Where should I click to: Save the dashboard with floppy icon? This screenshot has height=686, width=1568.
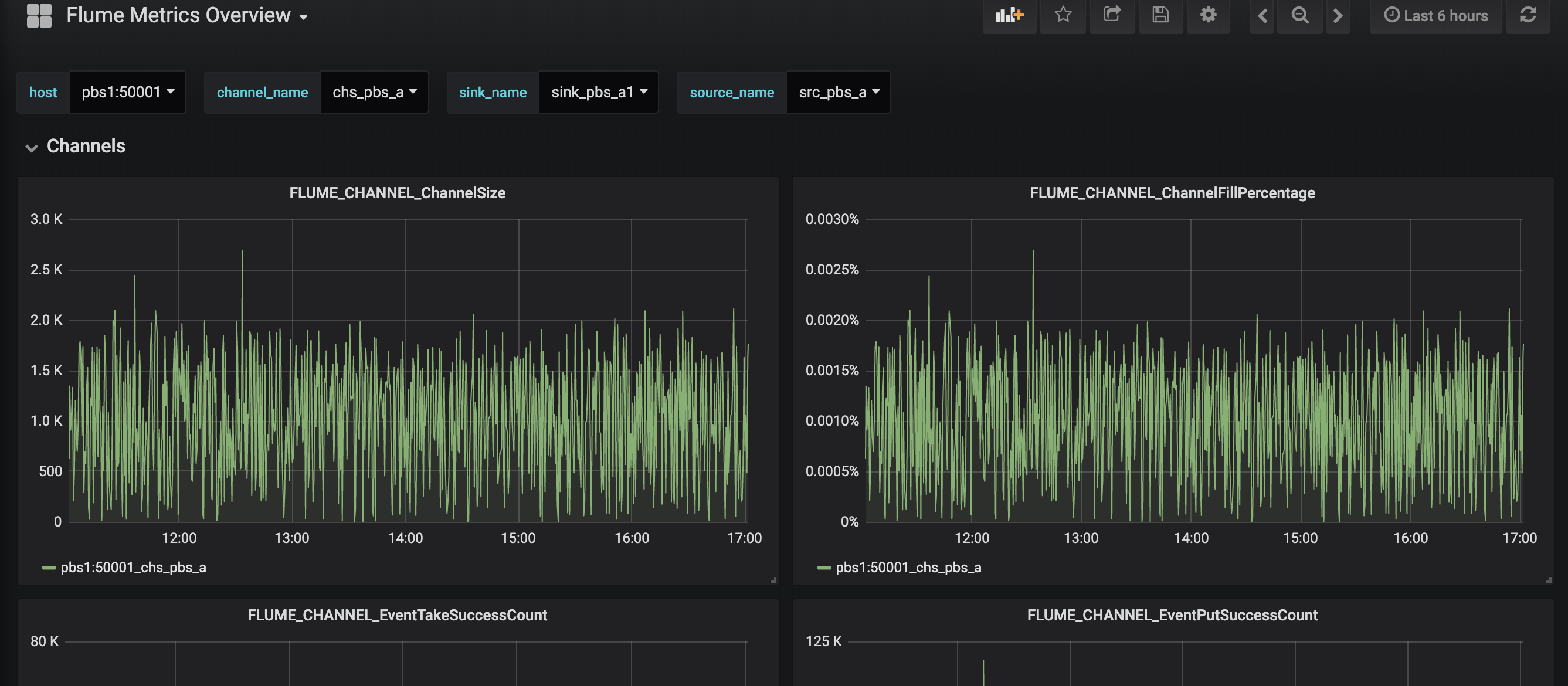(1160, 15)
